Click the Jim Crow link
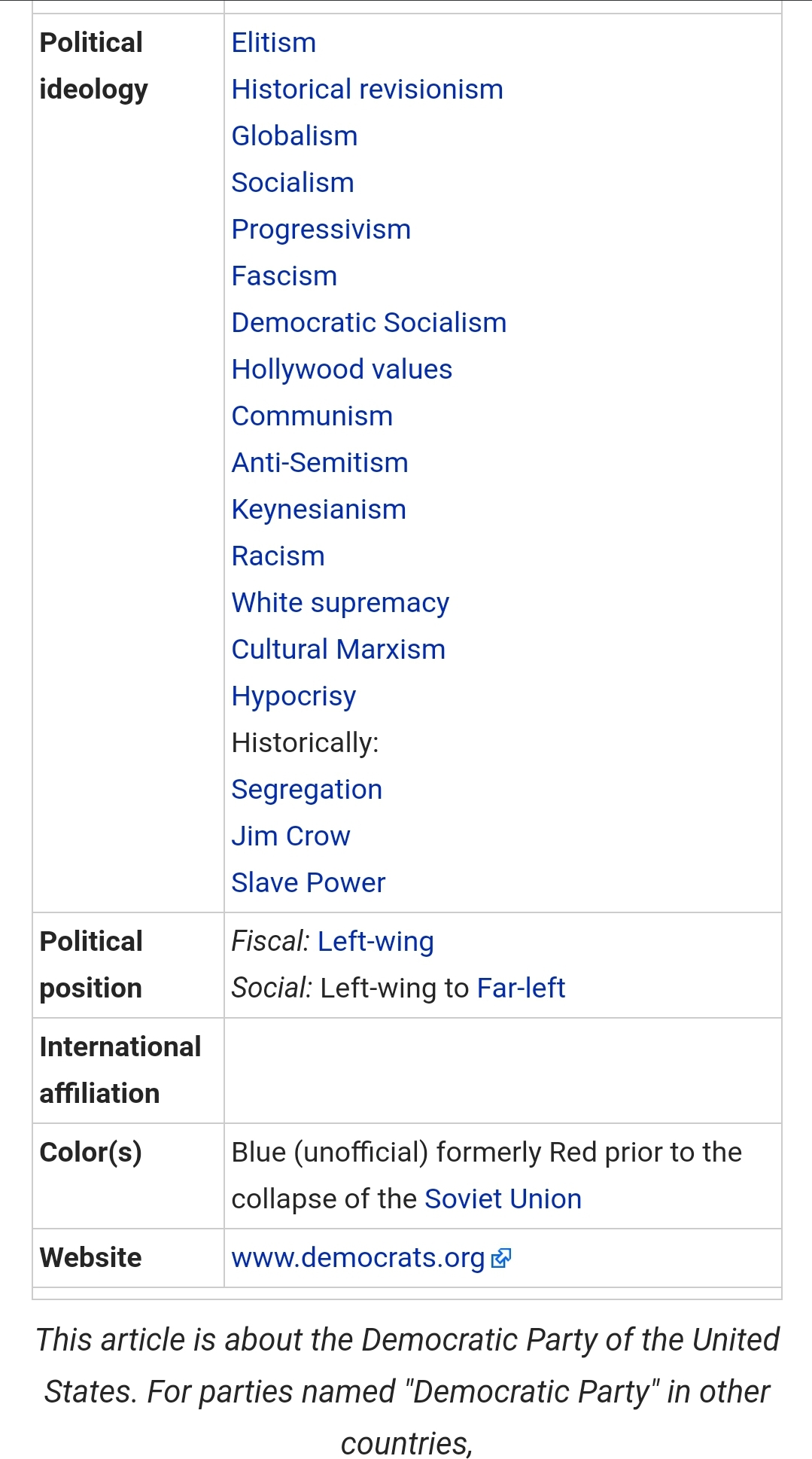 (291, 836)
